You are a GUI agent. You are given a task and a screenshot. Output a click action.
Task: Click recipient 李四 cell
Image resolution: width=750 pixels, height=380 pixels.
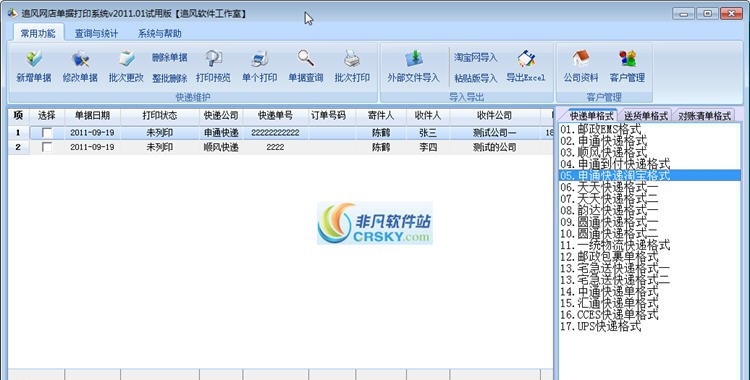pos(428,147)
